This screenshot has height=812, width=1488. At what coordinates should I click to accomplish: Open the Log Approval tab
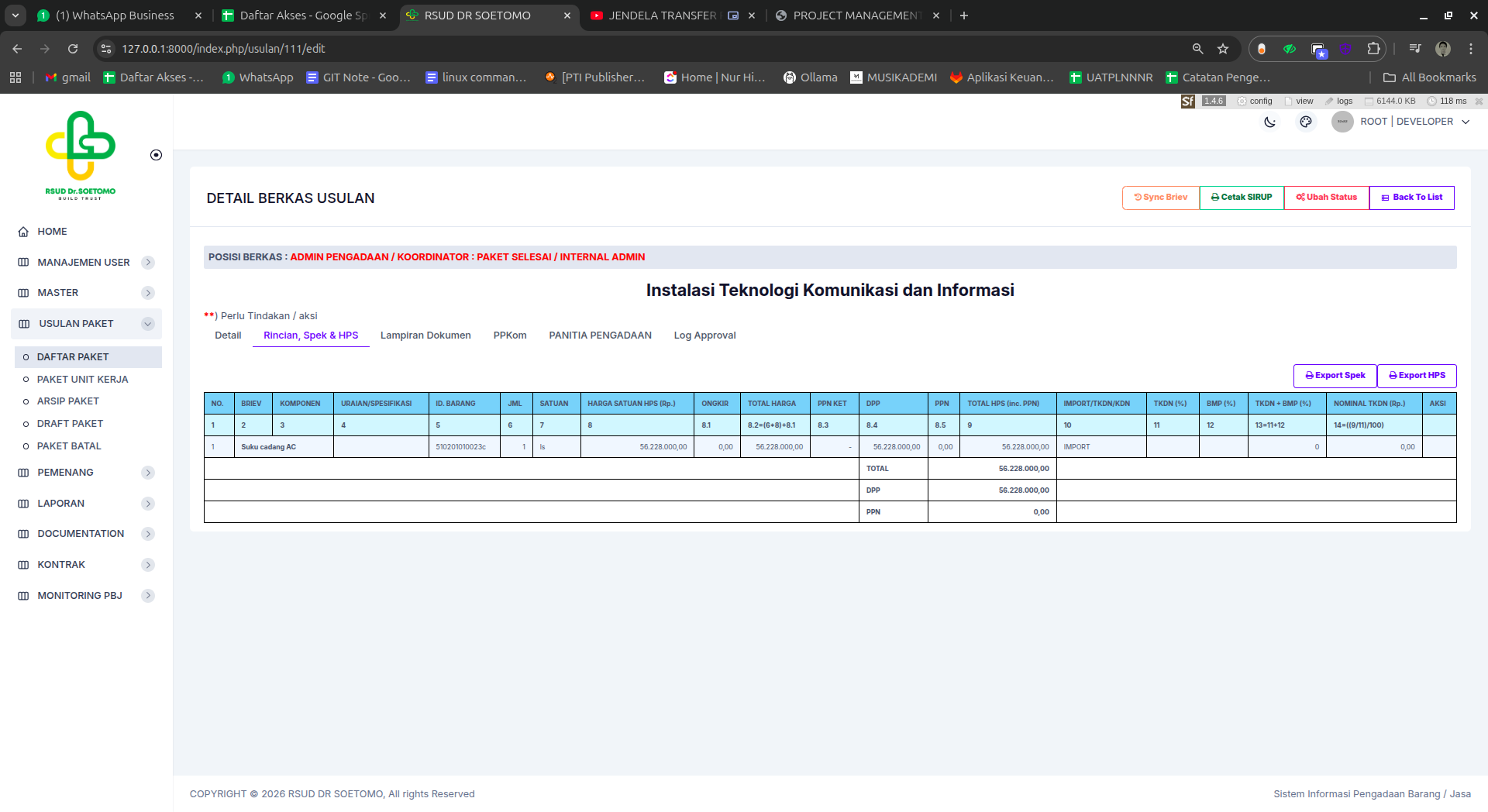pyautogui.click(x=704, y=335)
